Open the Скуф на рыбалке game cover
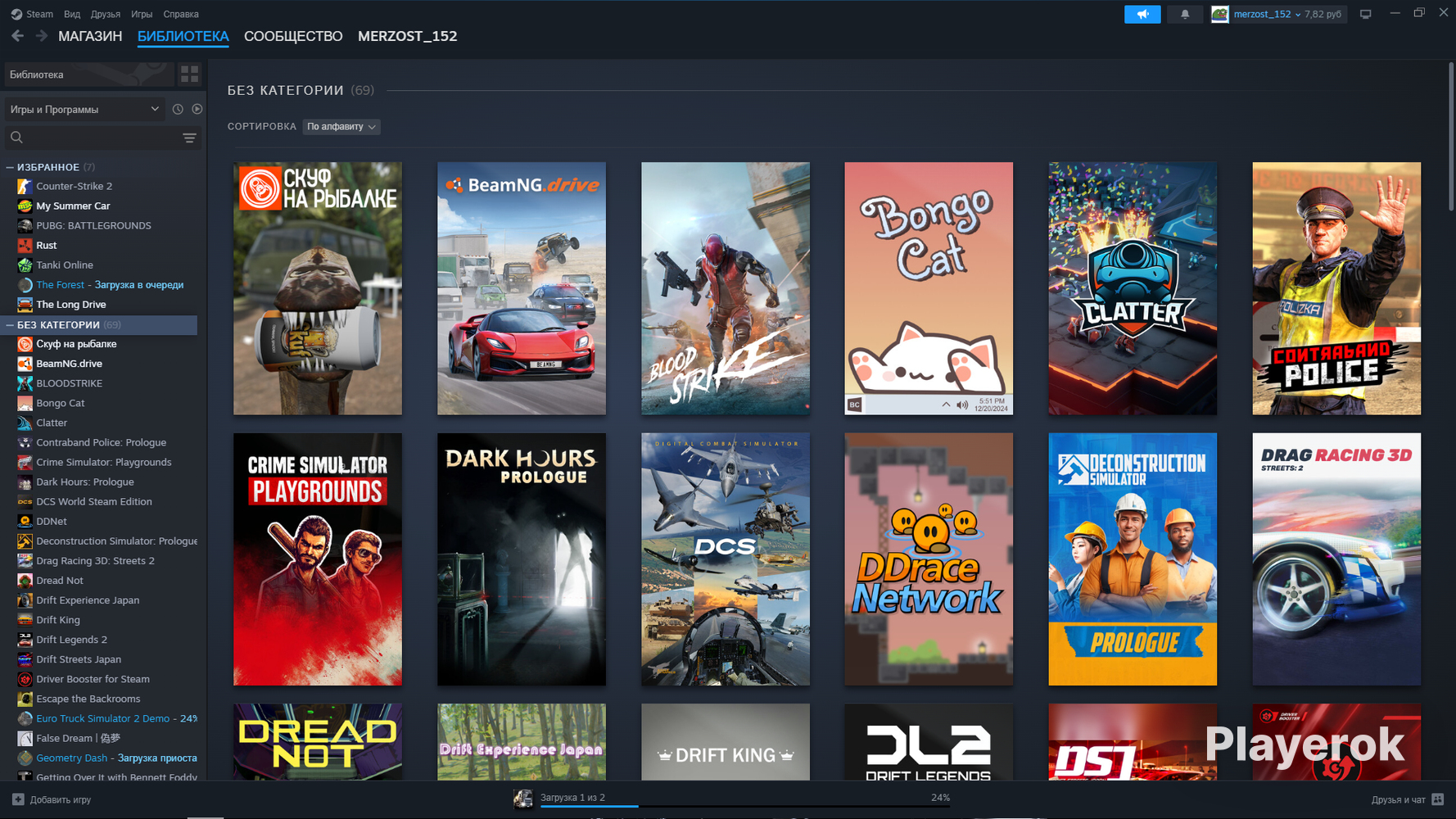The image size is (1456, 819). pos(318,288)
